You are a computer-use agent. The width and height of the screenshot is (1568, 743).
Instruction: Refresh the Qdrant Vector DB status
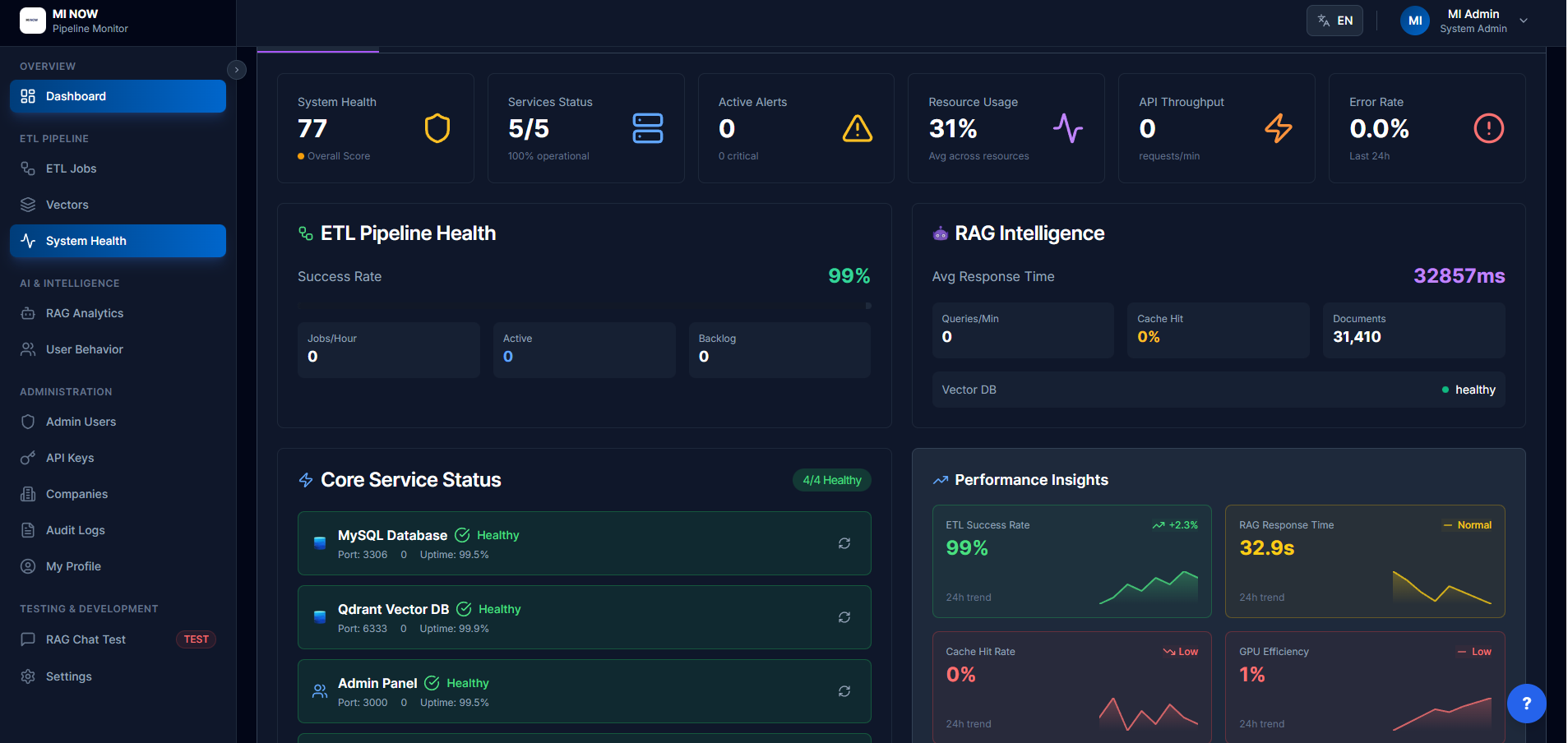[844, 617]
